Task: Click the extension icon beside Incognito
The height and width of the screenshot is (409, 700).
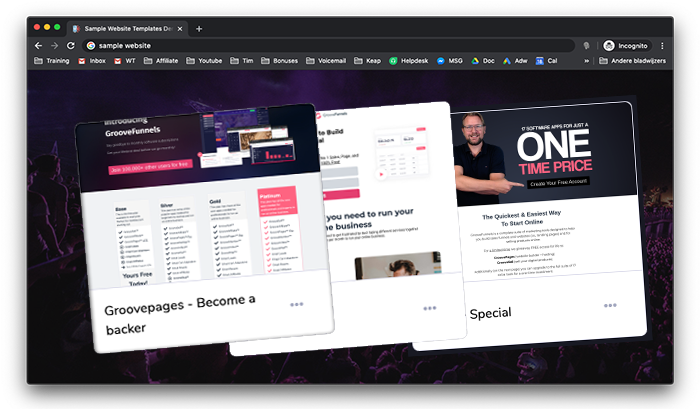Action: pyautogui.click(x=587, y=46)
